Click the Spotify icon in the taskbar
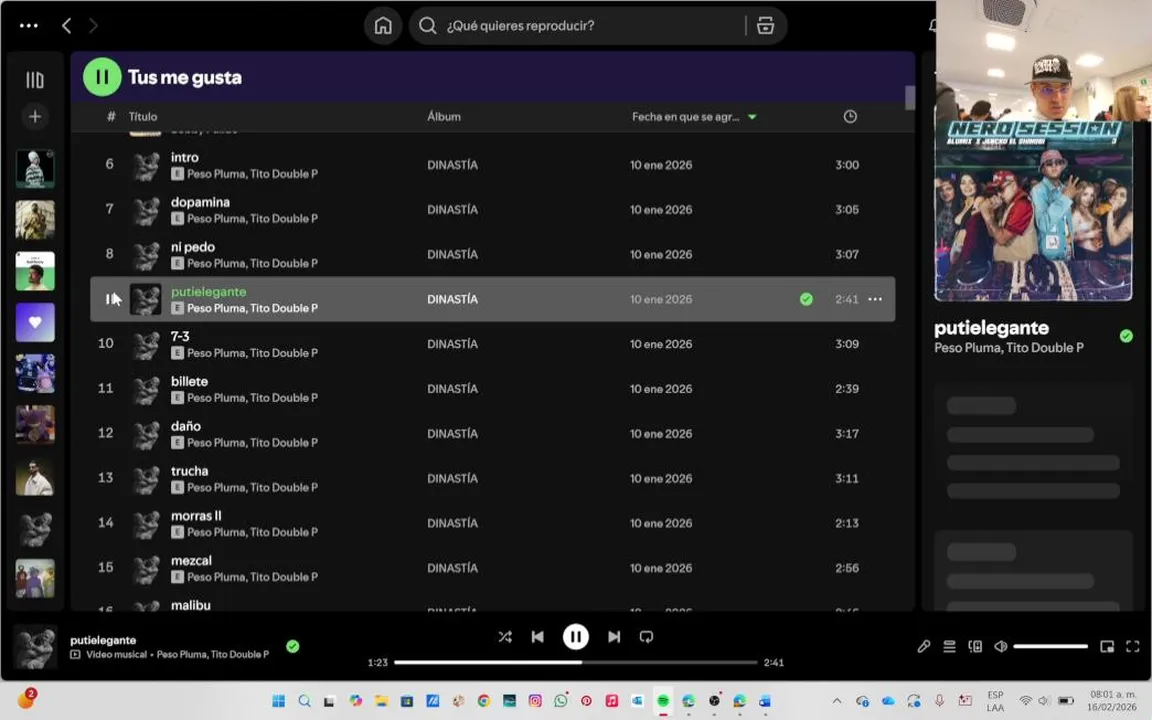This screenshot has height=720, width=1152. coord(663,701)
